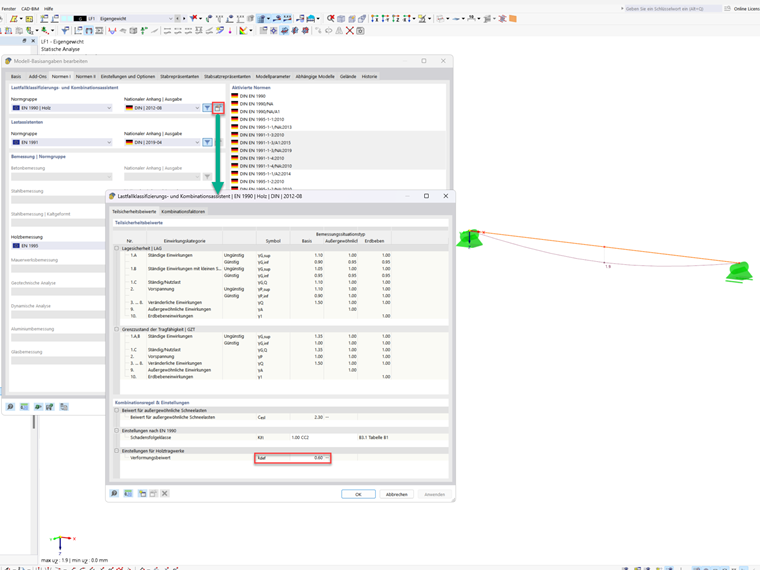Open the CAD-BIM menu
The height and width of the screenshot is (570, 760).
tap(30, 9)
